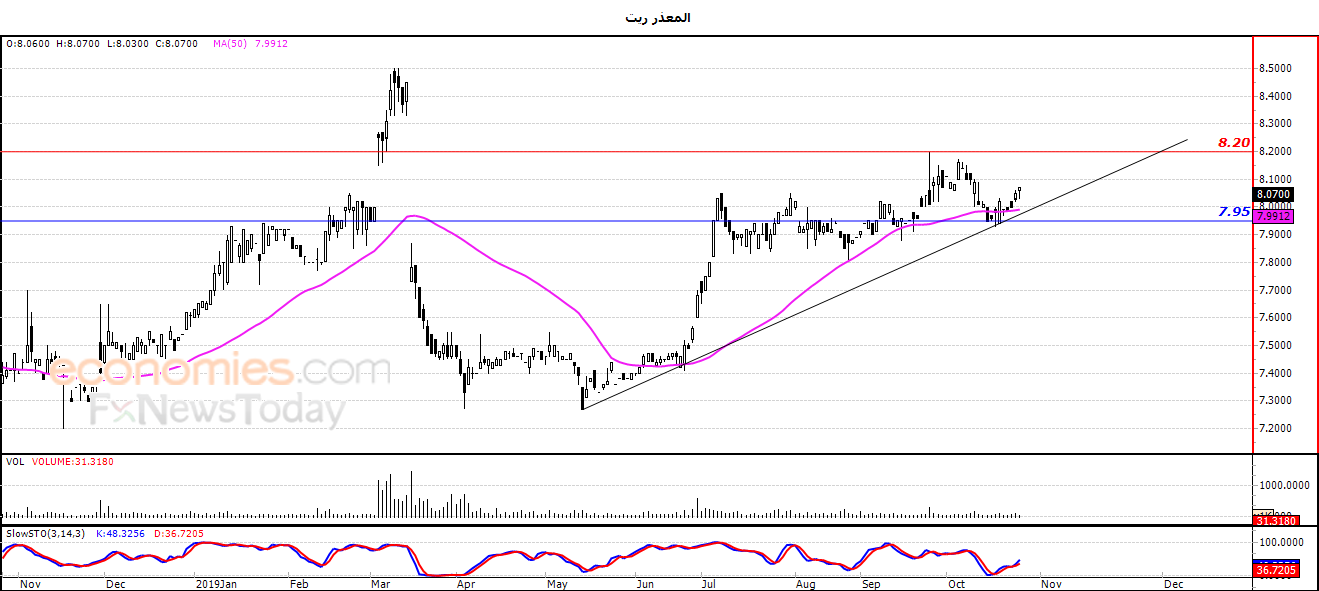Click the red "8.20" resistance level label
The image size is (1319, 591).
point(1234,143)
